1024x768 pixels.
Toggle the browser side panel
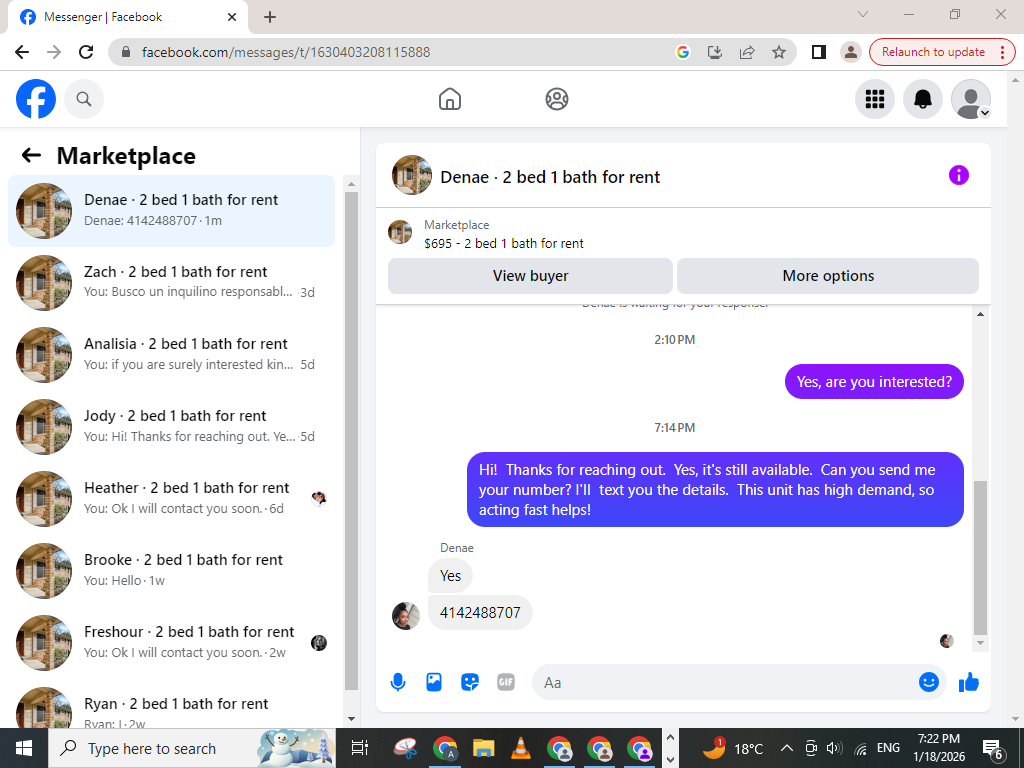[x=818, y=52]
